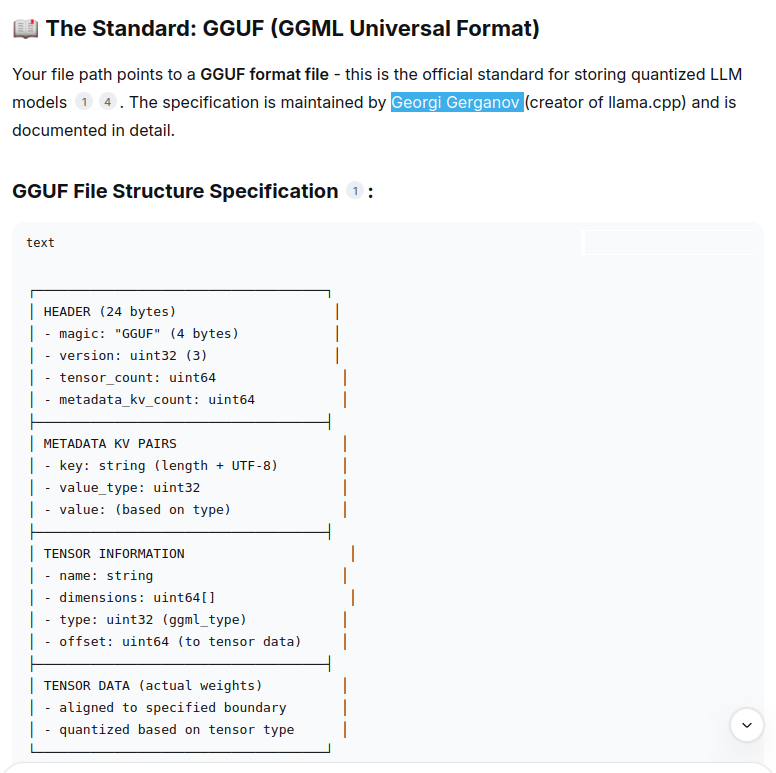Open citation 1 beside File Structure Specification heading
The image size is (776, 773).
coord(354,191)
